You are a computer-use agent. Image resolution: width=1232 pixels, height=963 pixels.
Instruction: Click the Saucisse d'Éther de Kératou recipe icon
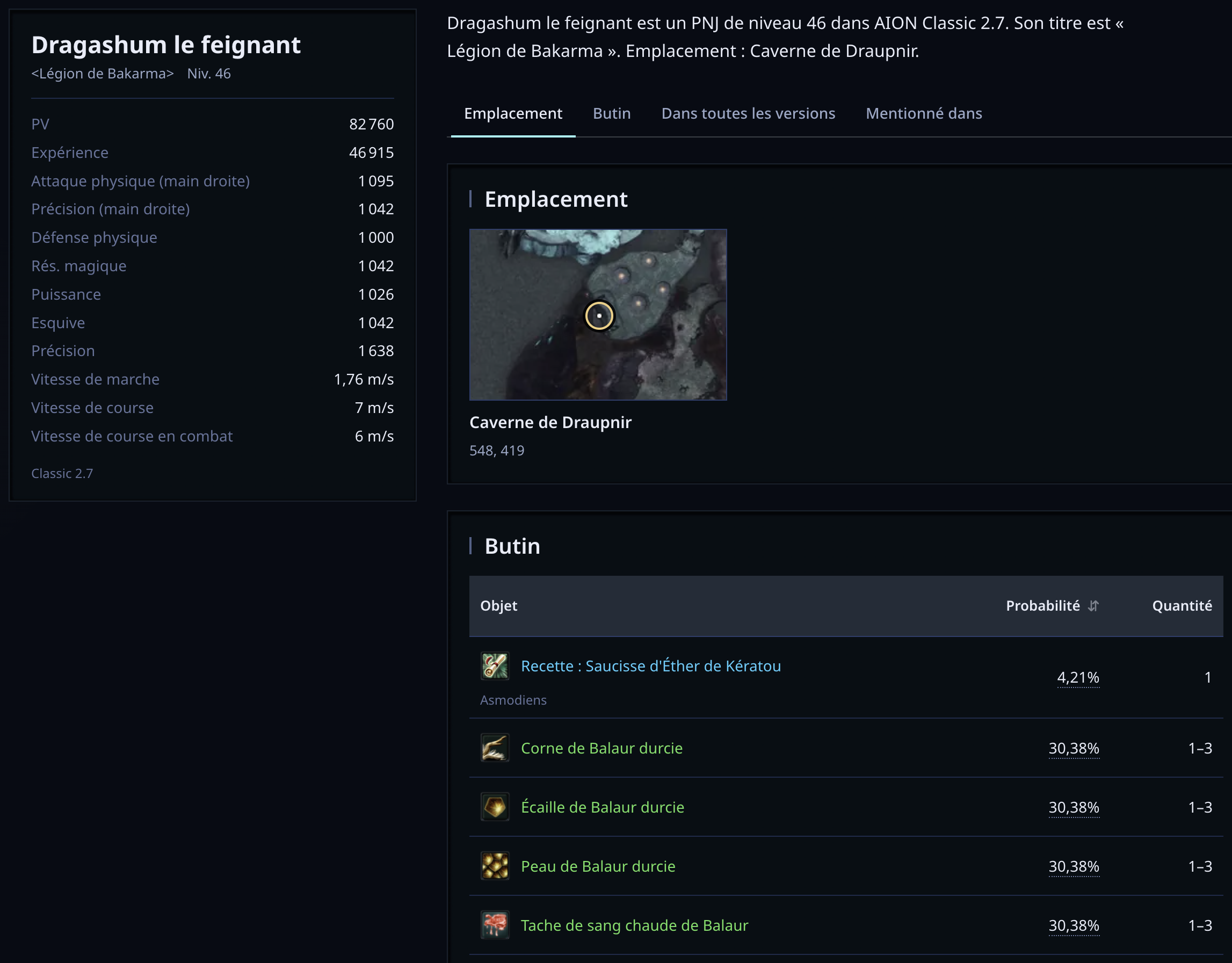click(495, 665)
